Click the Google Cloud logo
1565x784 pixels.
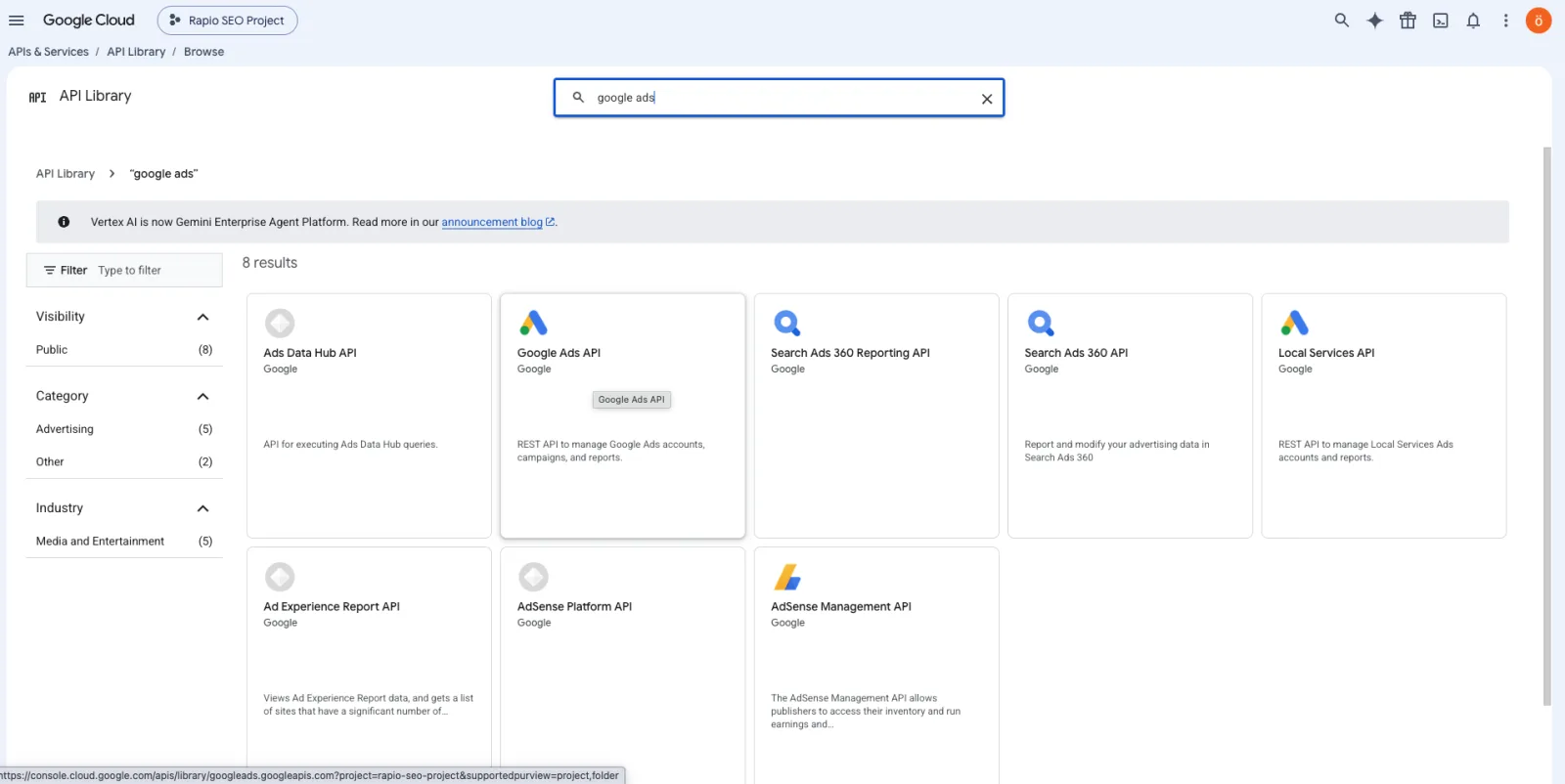89,21
